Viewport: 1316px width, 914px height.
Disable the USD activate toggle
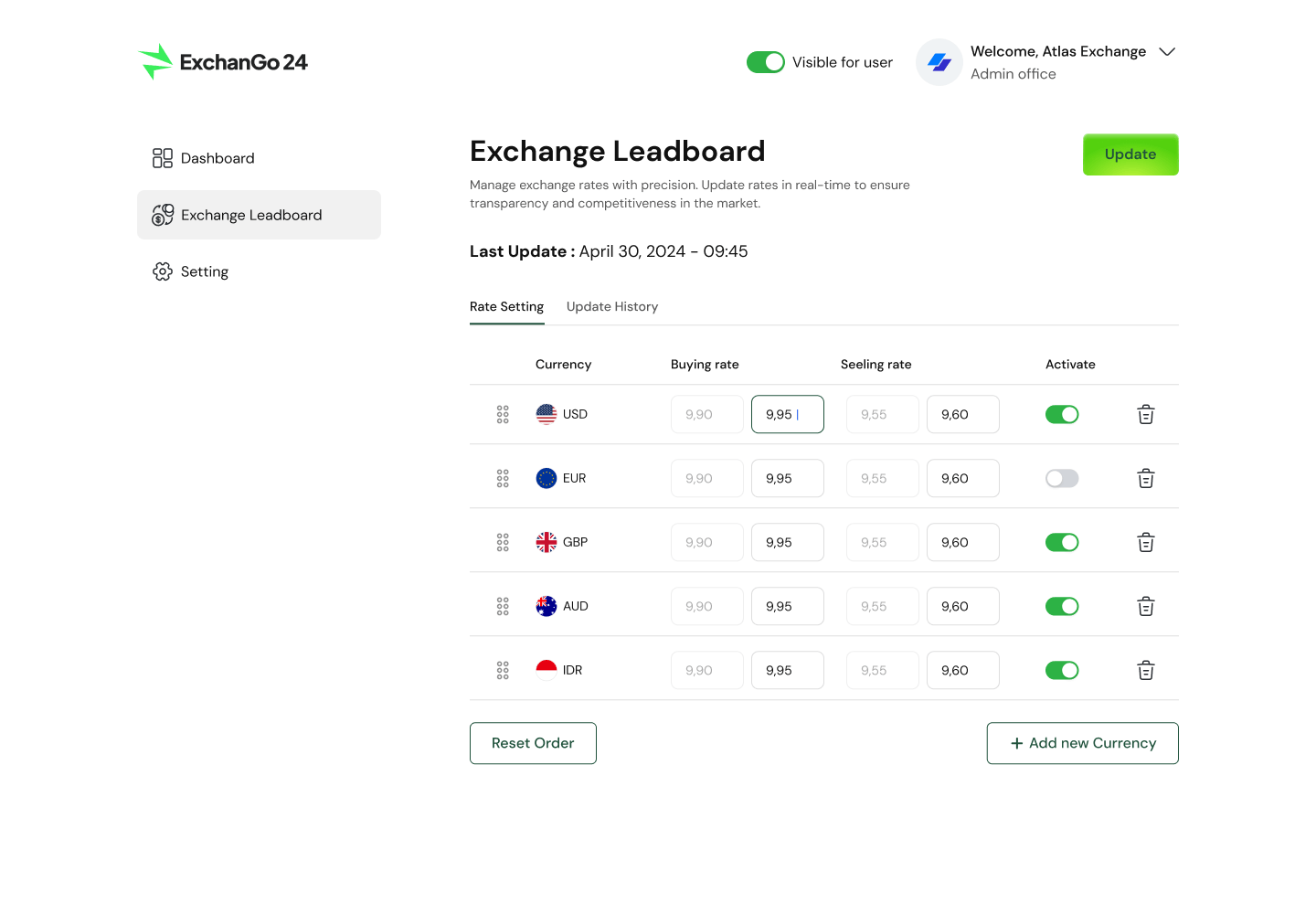(x=1062, y=414)
